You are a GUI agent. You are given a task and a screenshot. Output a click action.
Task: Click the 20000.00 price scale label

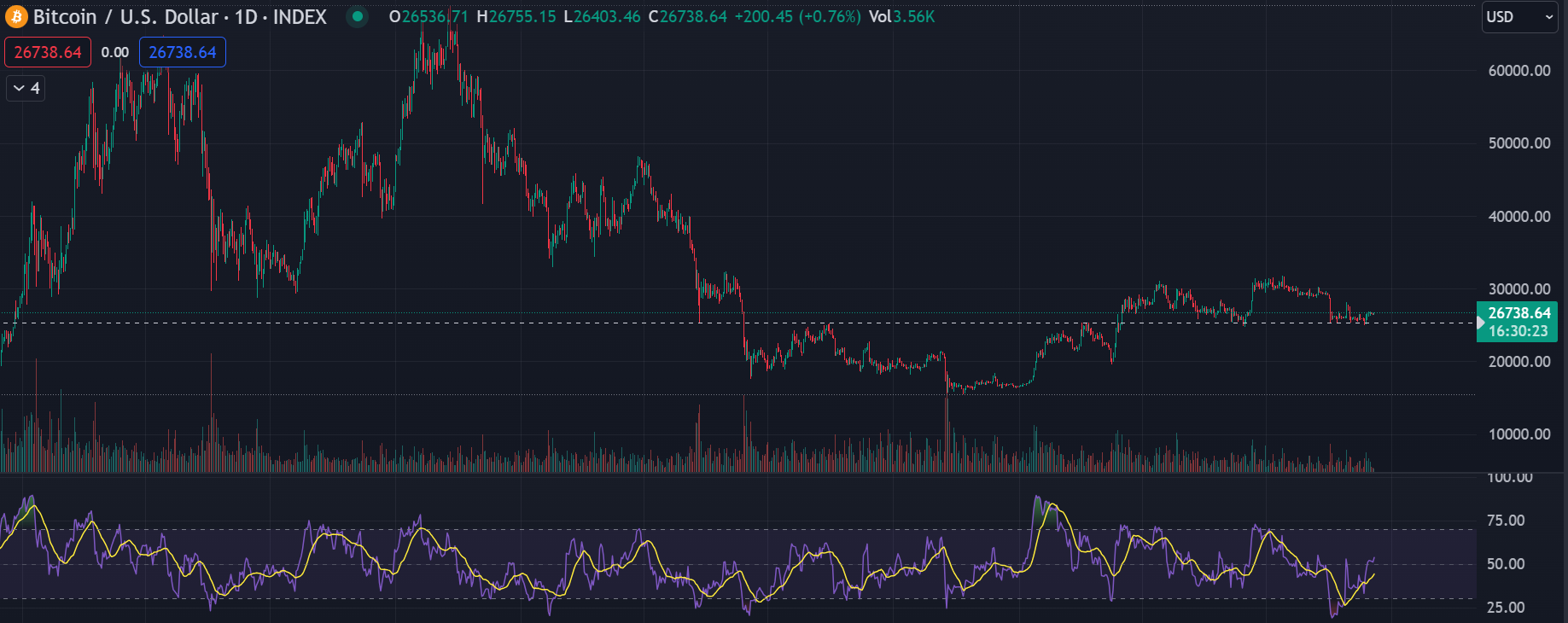(x=1519, y=362)
